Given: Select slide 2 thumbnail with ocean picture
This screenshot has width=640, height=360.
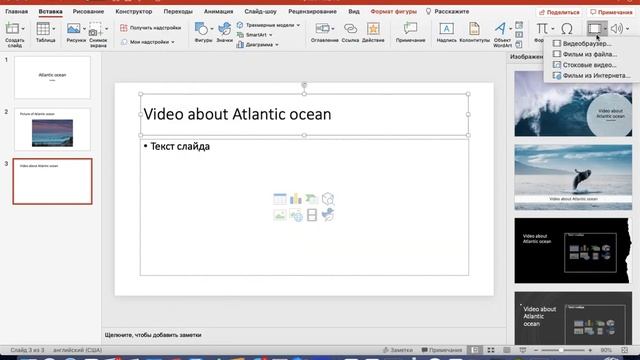Looking at the screenshot, I should click(52, 129).
